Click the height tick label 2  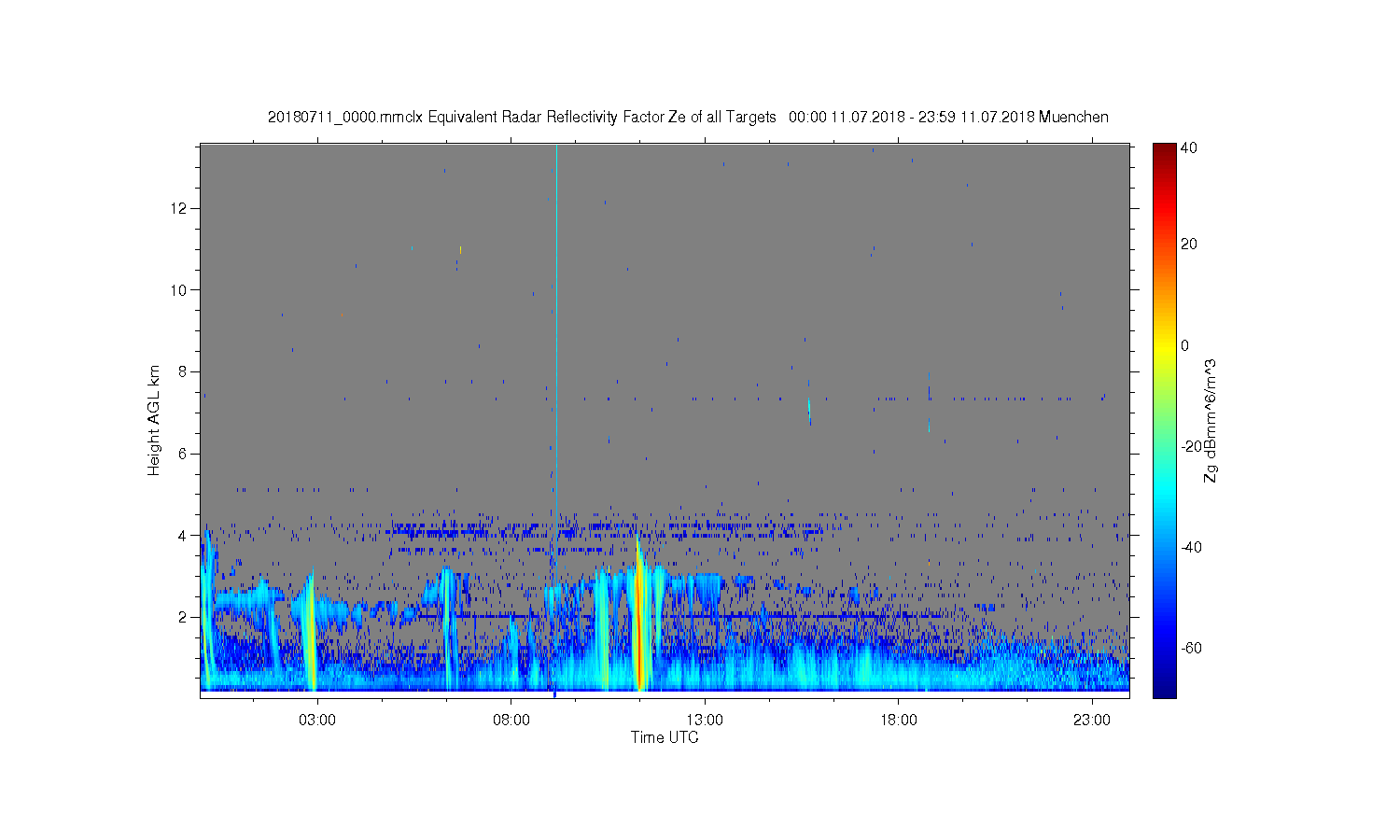coord(184,617)
